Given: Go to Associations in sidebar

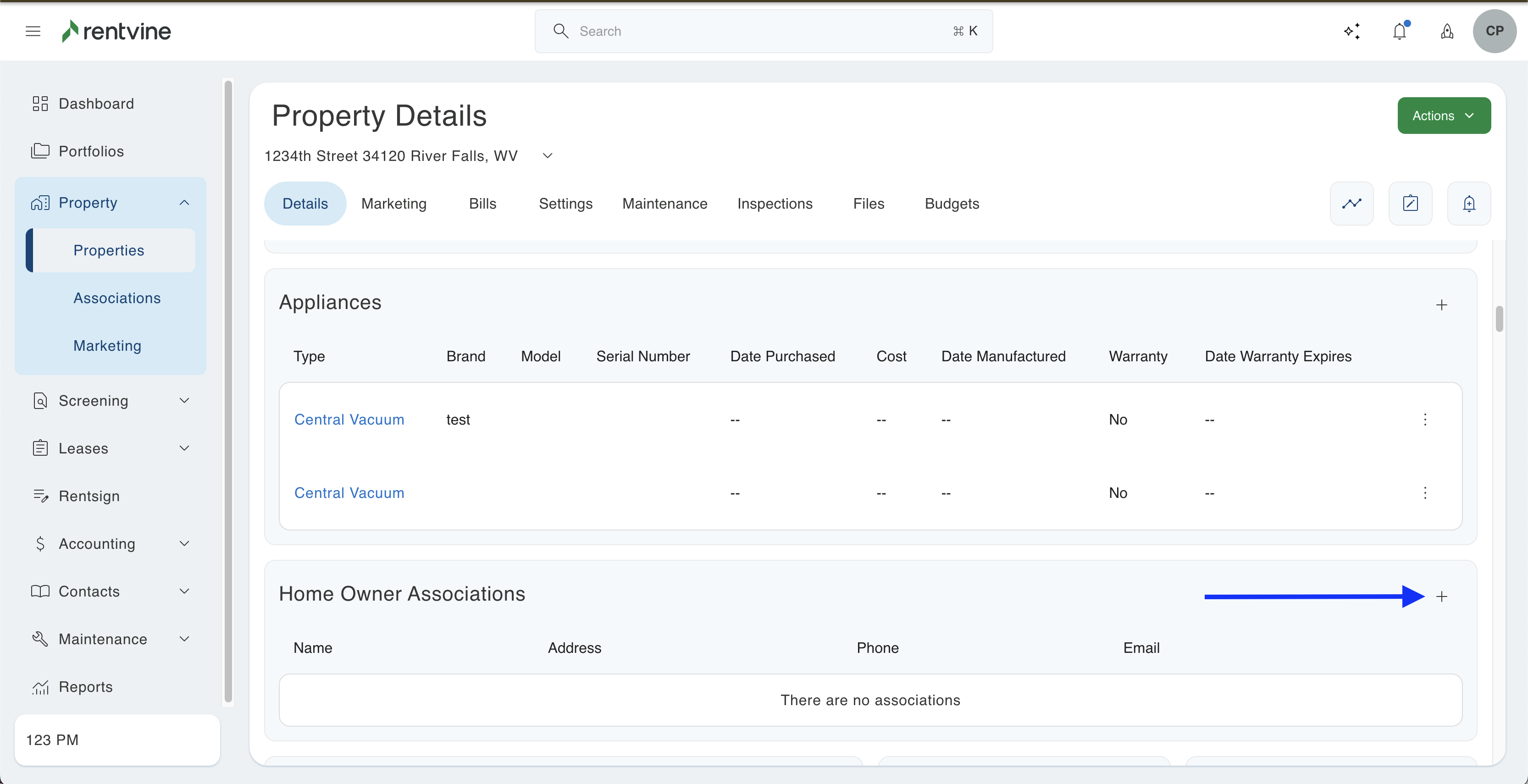Looking at the screenshot, I should point(117,298).
